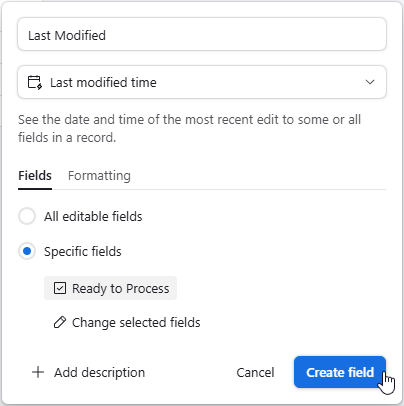The height and width of the screenshot is (406, 404).
Task: Click the checkbox icon on Ready to Process chip
Action: [60, 288]
